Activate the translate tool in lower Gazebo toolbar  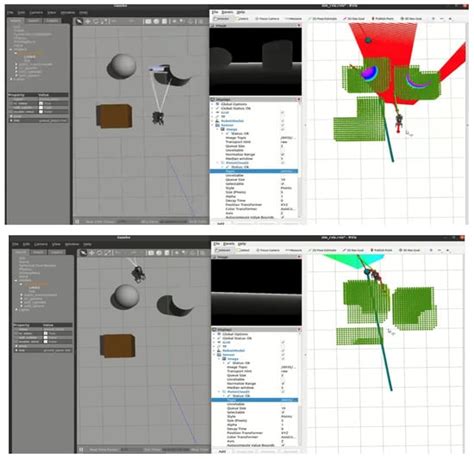point(91,253)
